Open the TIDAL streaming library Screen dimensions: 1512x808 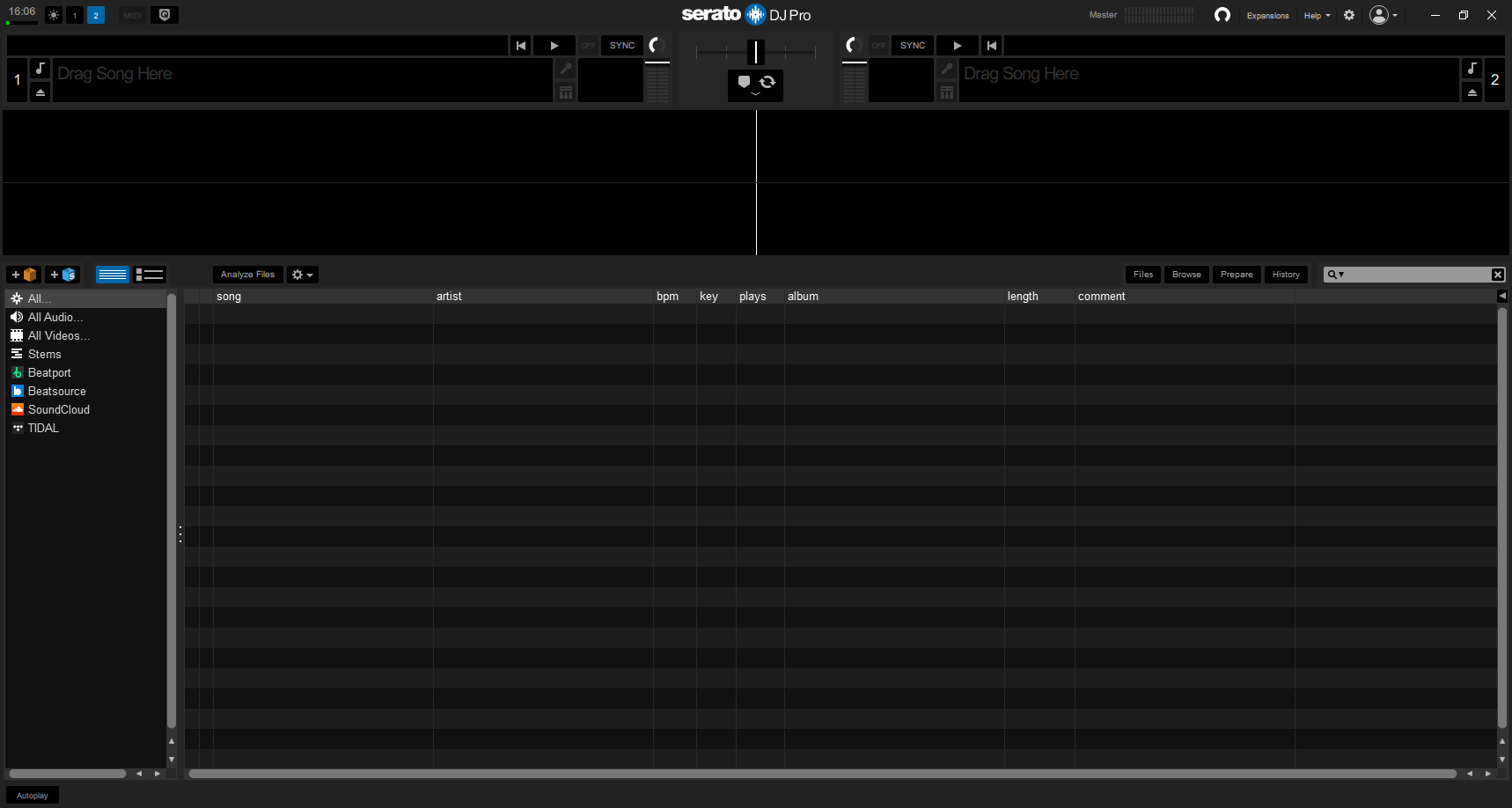tap(85, 428)
